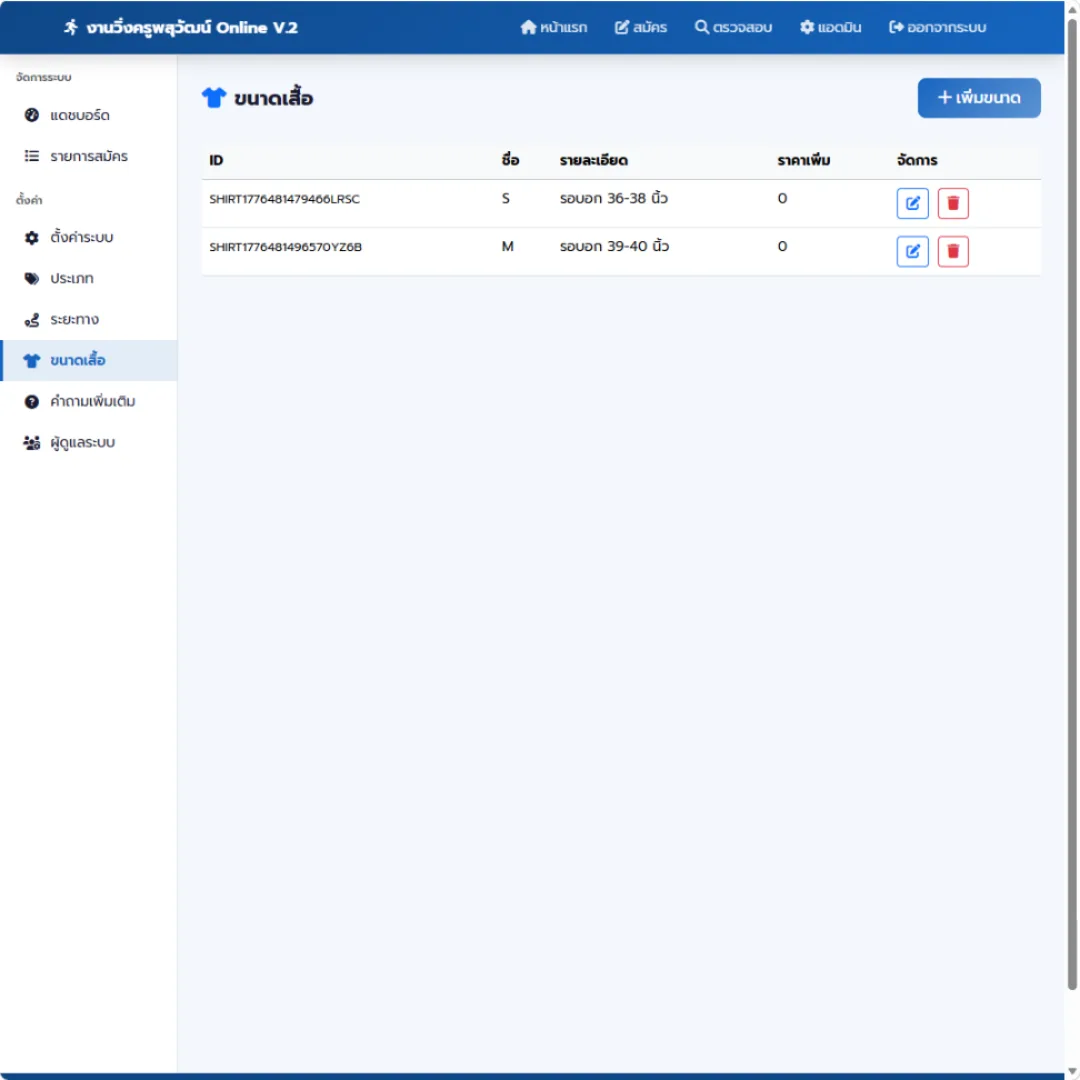Click the blue shirt icon beside heading
The height and width of the screenshot is (1080, 1080).
[x=214, y=98]
